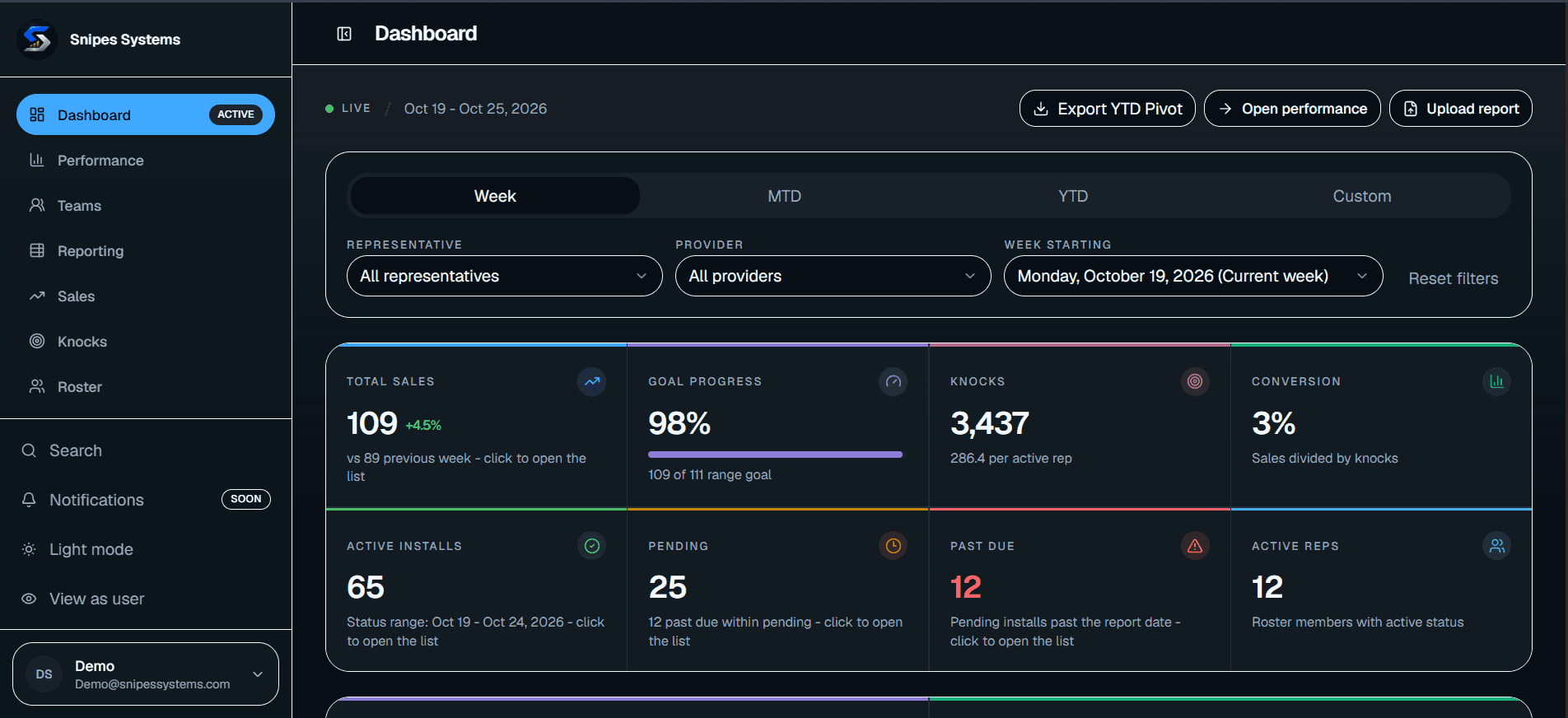Screen dimensions: 1568x718
Task: Click the Goal Progress gauge icon
Action: click(893, 381)
